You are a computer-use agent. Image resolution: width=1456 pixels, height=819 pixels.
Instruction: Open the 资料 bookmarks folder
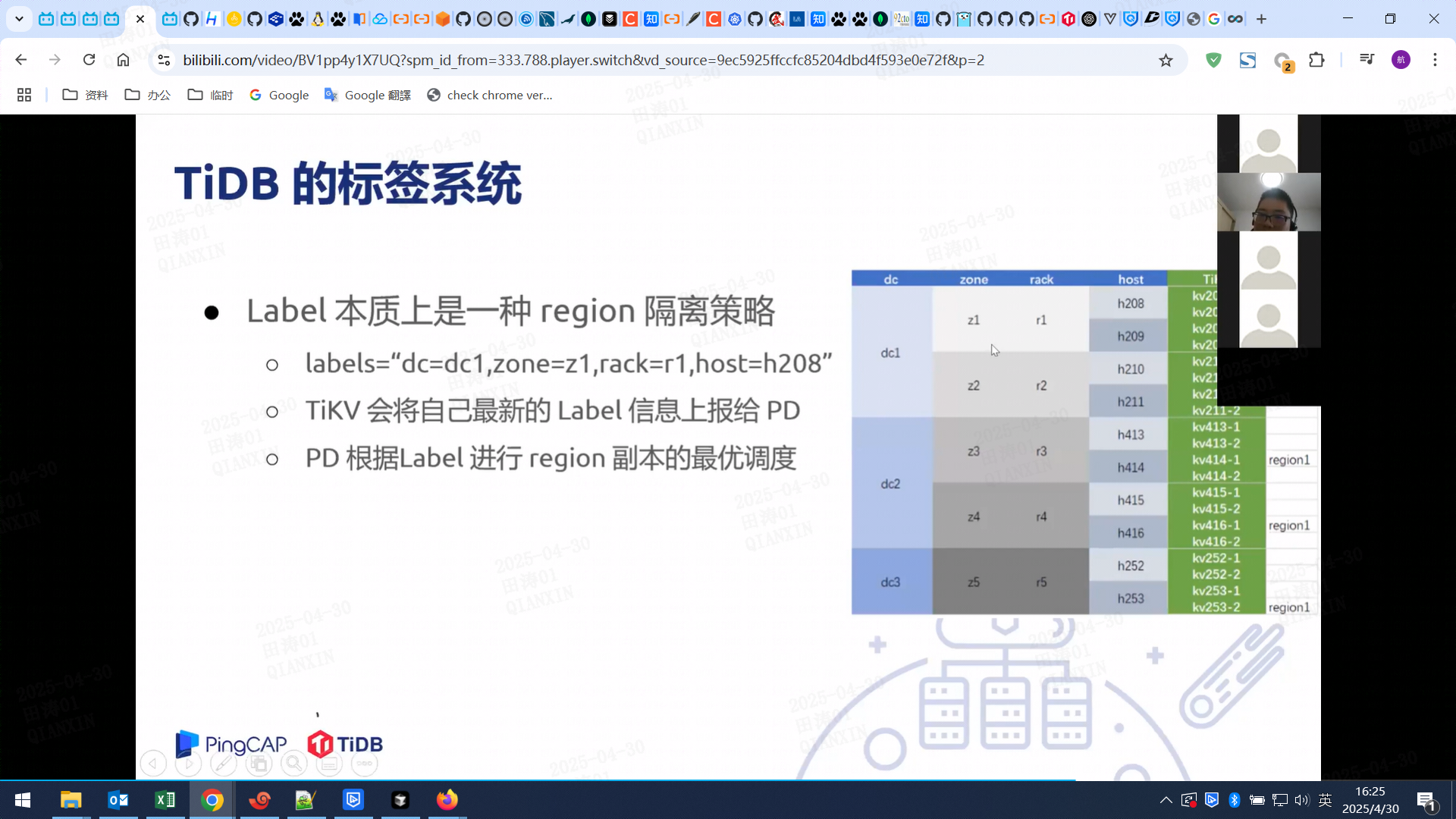[x=85, y=95]
